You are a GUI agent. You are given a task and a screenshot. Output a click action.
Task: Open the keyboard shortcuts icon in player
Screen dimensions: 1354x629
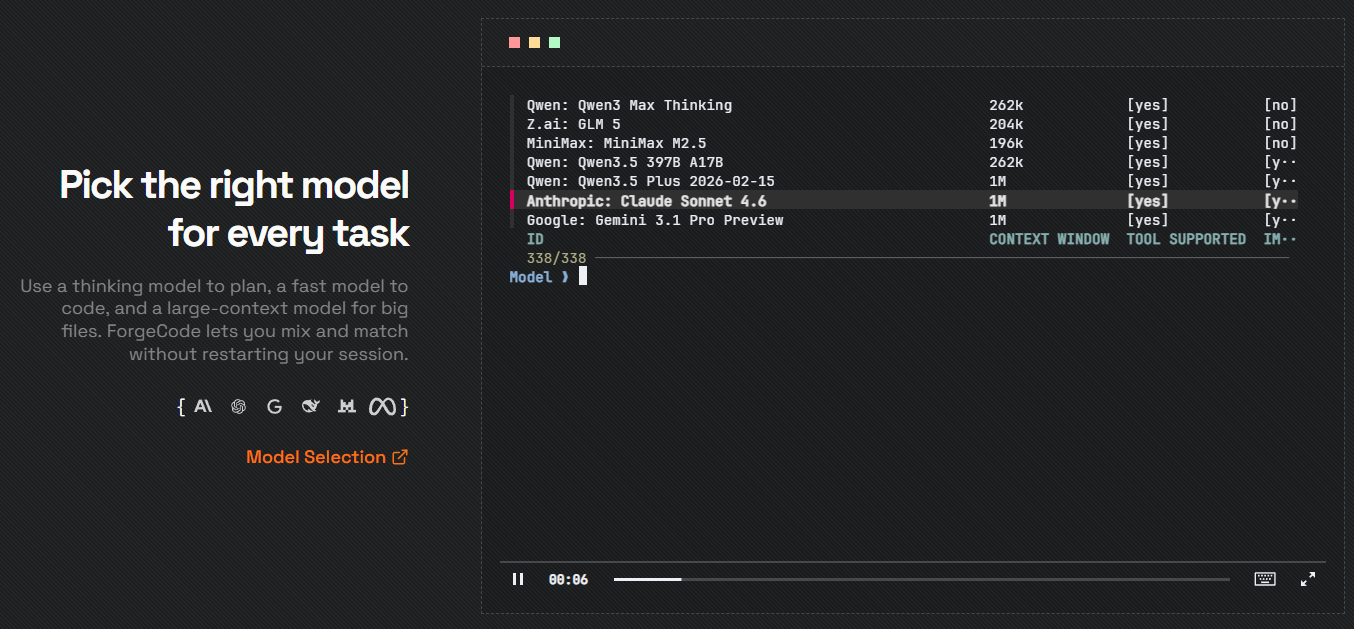coord(1265,579)
